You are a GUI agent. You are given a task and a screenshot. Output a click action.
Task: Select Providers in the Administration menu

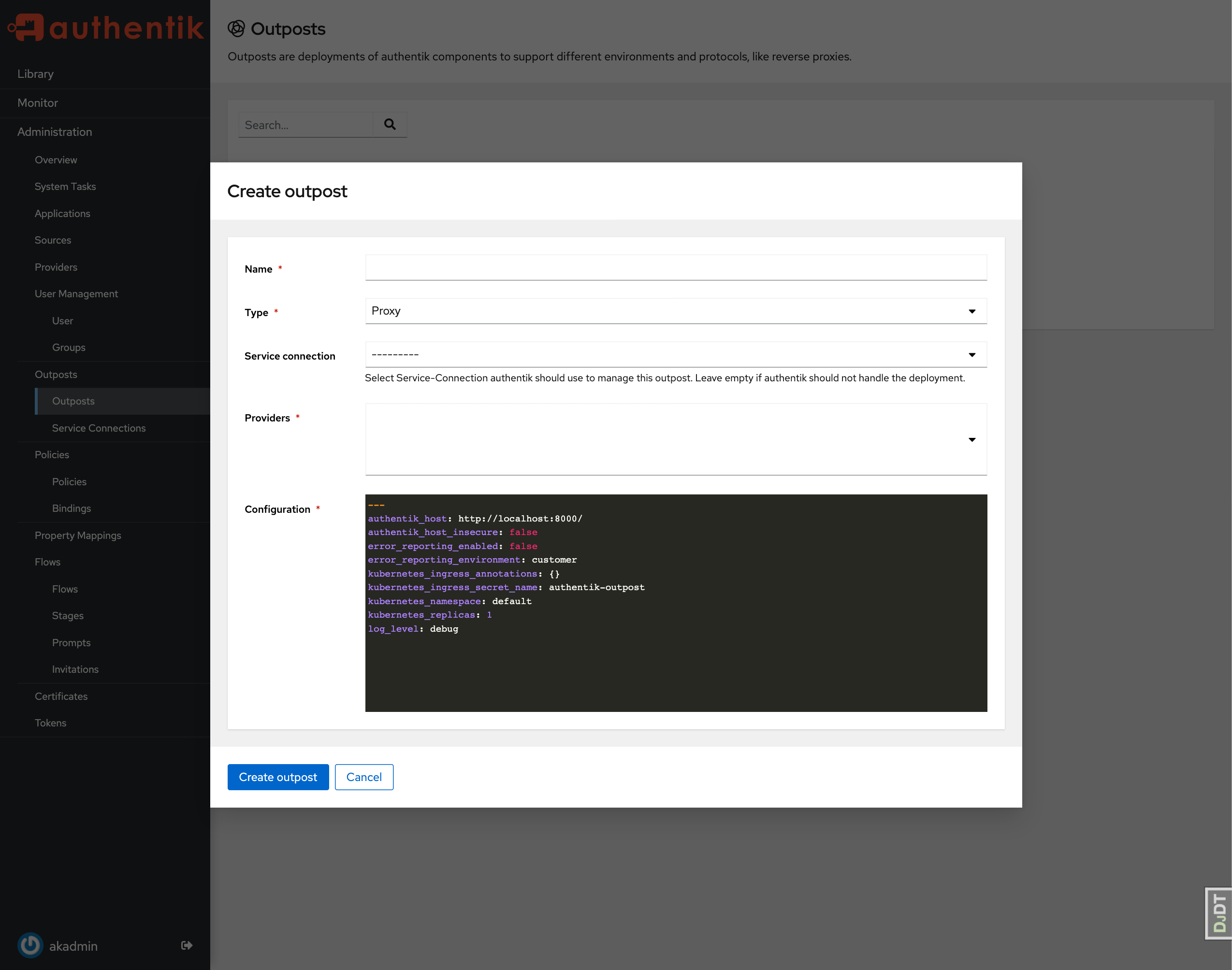(56, 267)
